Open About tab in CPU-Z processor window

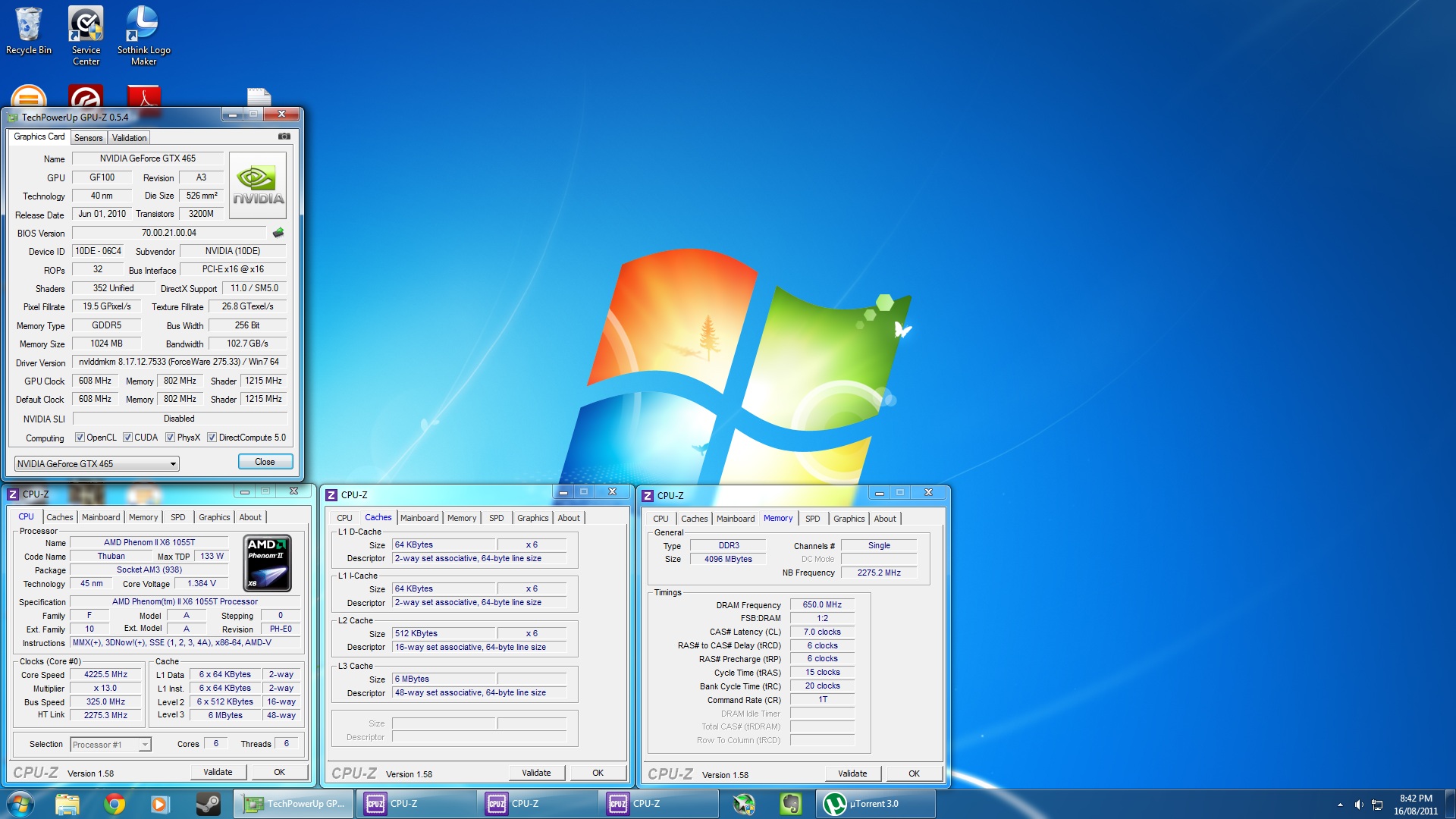tap(250, 517)
